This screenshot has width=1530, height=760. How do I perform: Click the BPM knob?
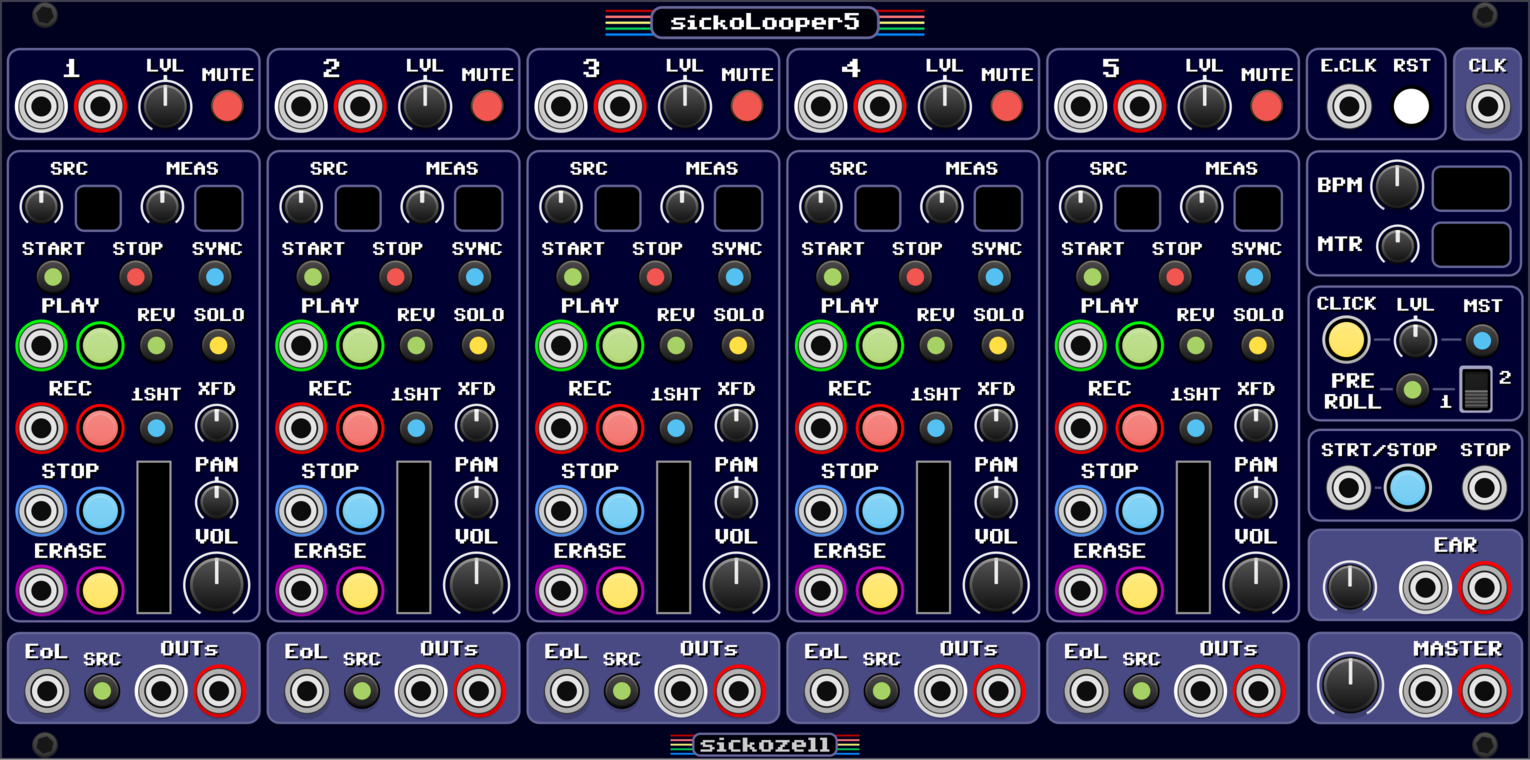1397,186
